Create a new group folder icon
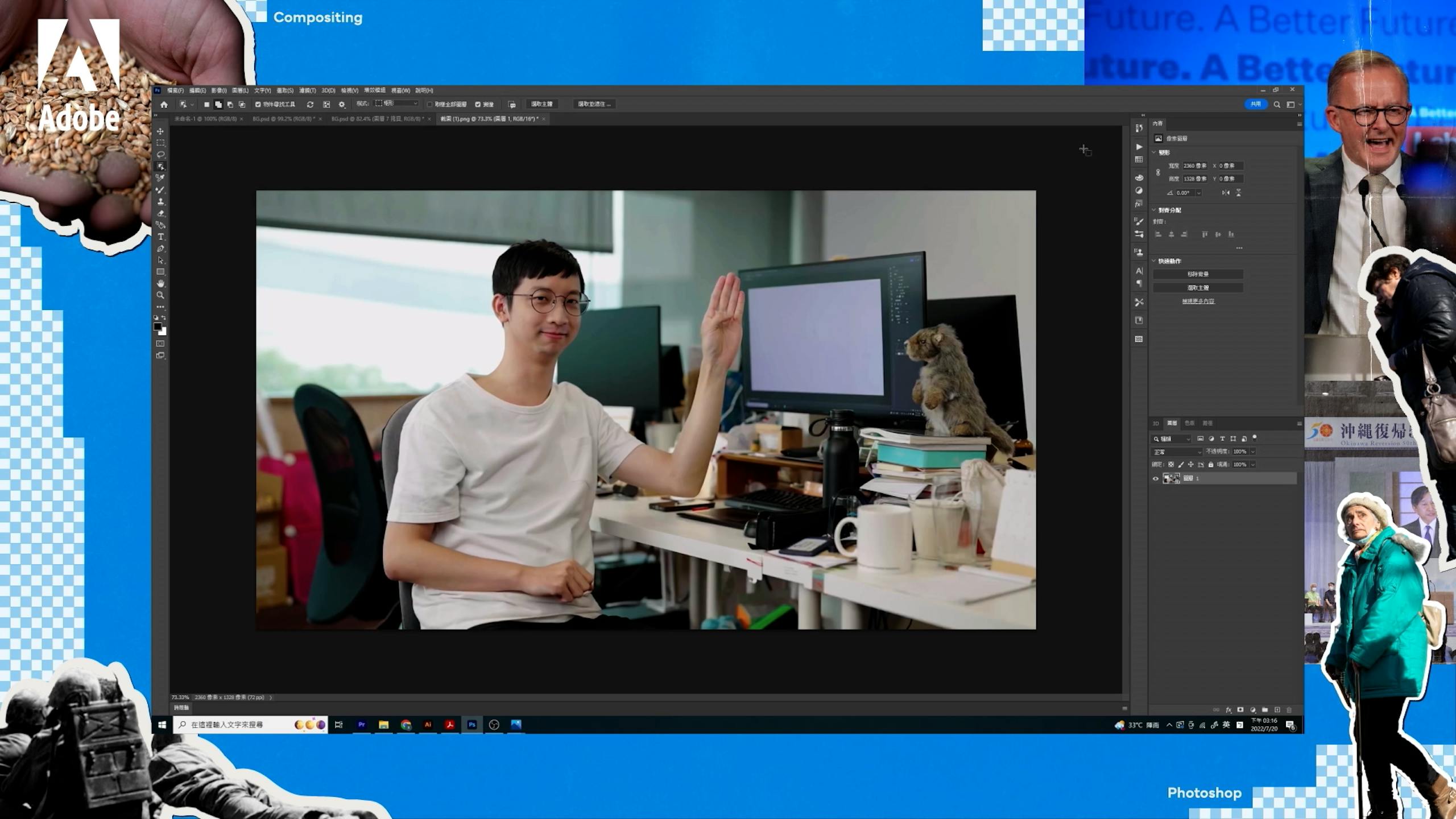 click(x=1265, y=710)
